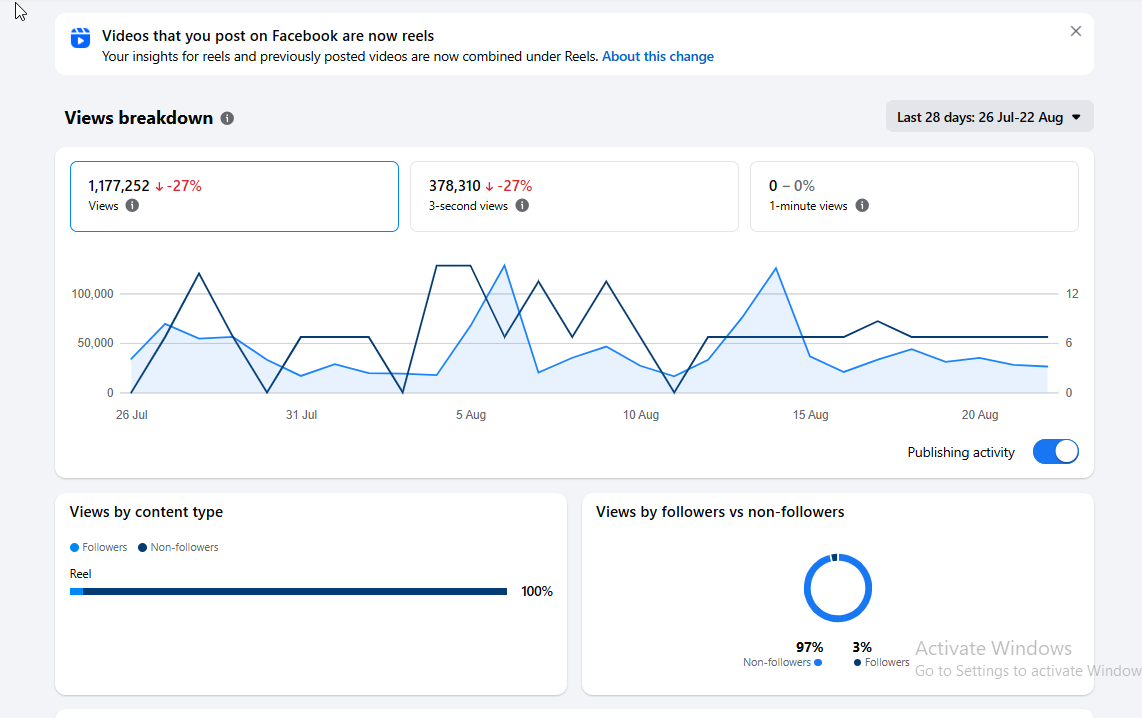Image resolution: width=1142 pixels, height=718 pixels.
Task: Turn off the Publishing activity toggle
Action: [x=1055, y=451]
